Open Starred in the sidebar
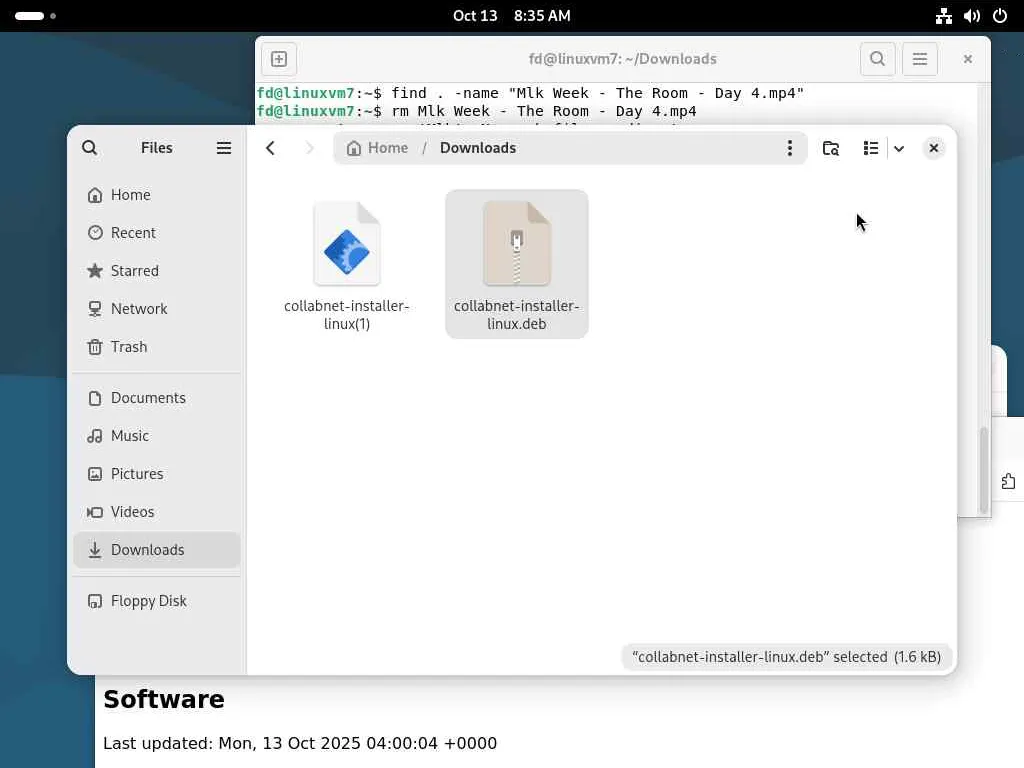This screenshot has width=1024, height=768. pyautogui.click(x=157, y=270)
